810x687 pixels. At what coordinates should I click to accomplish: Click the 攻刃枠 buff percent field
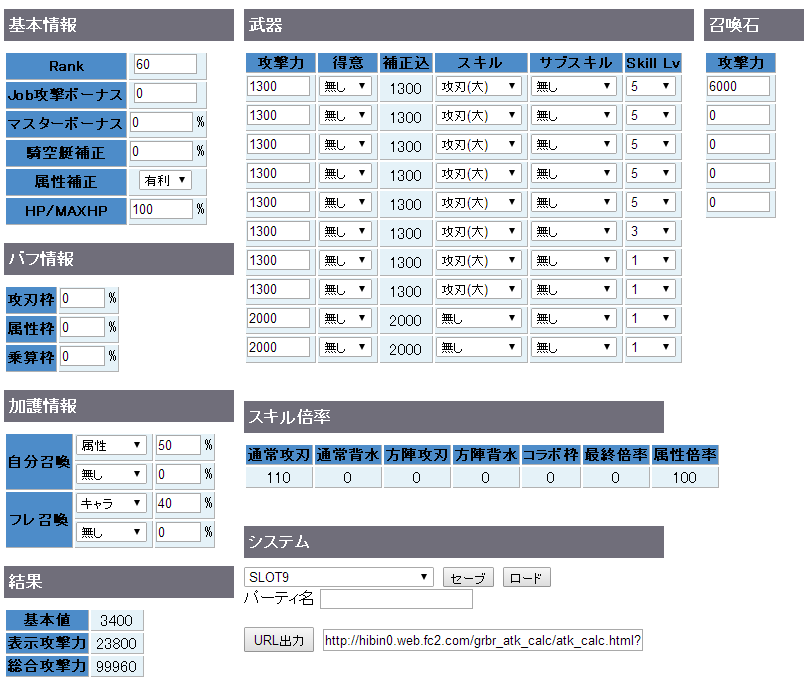click(x=83, y=298)
